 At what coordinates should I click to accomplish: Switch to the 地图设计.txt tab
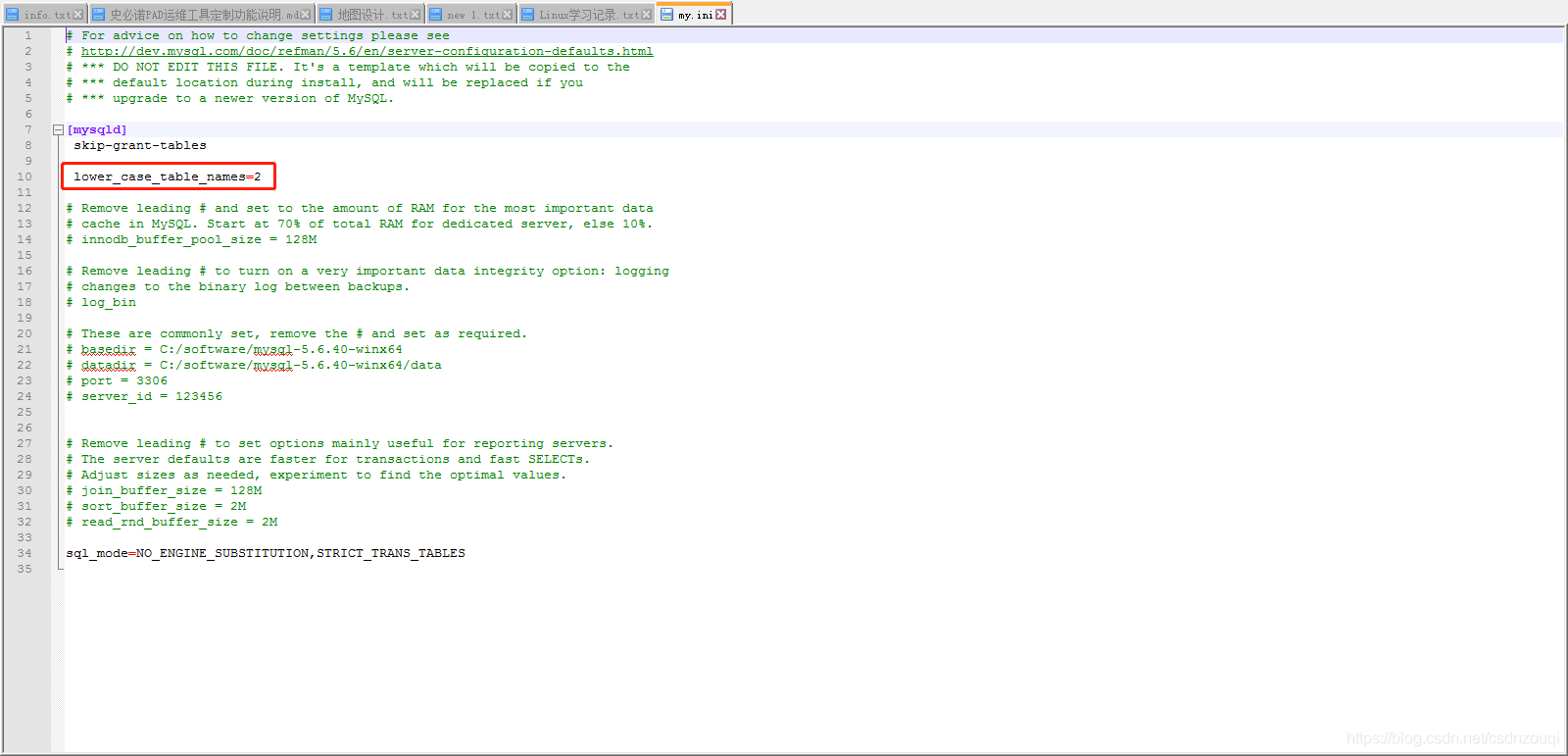click(370, 15)
